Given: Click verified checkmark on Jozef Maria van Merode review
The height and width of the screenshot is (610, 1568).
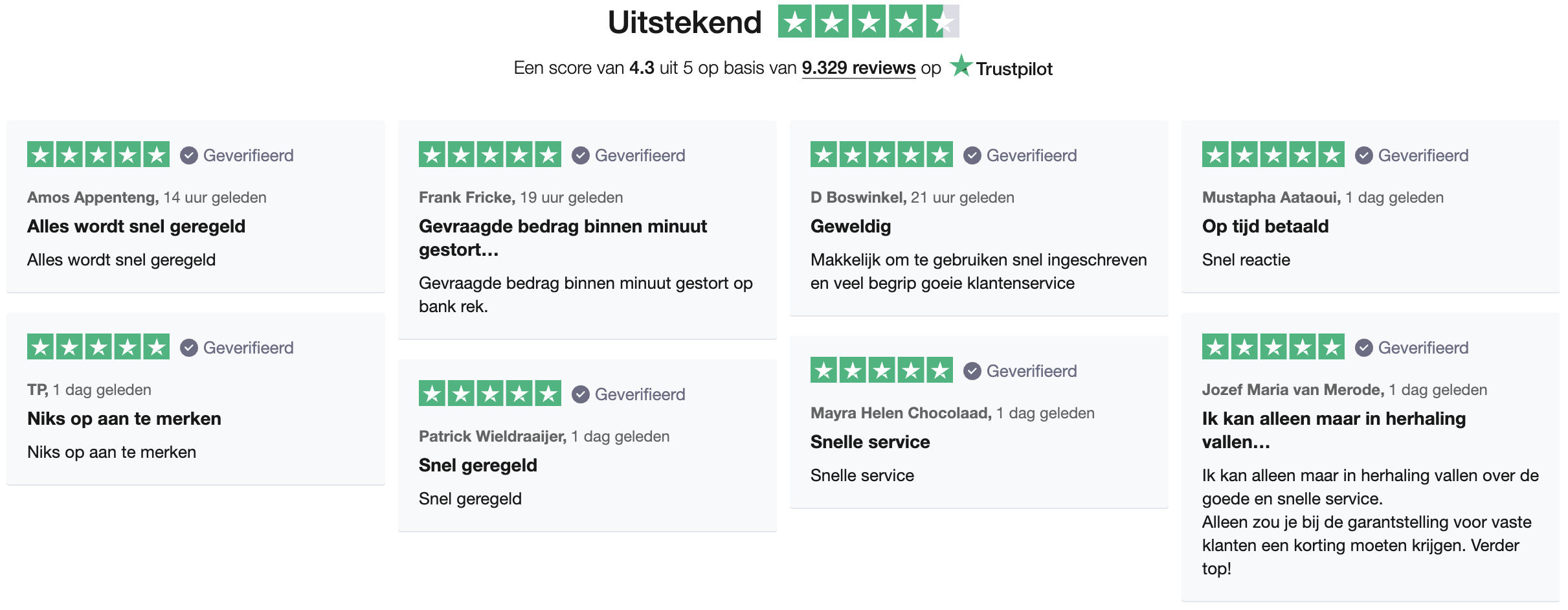Looking at the screenshot, I should tap(1364, 348).
